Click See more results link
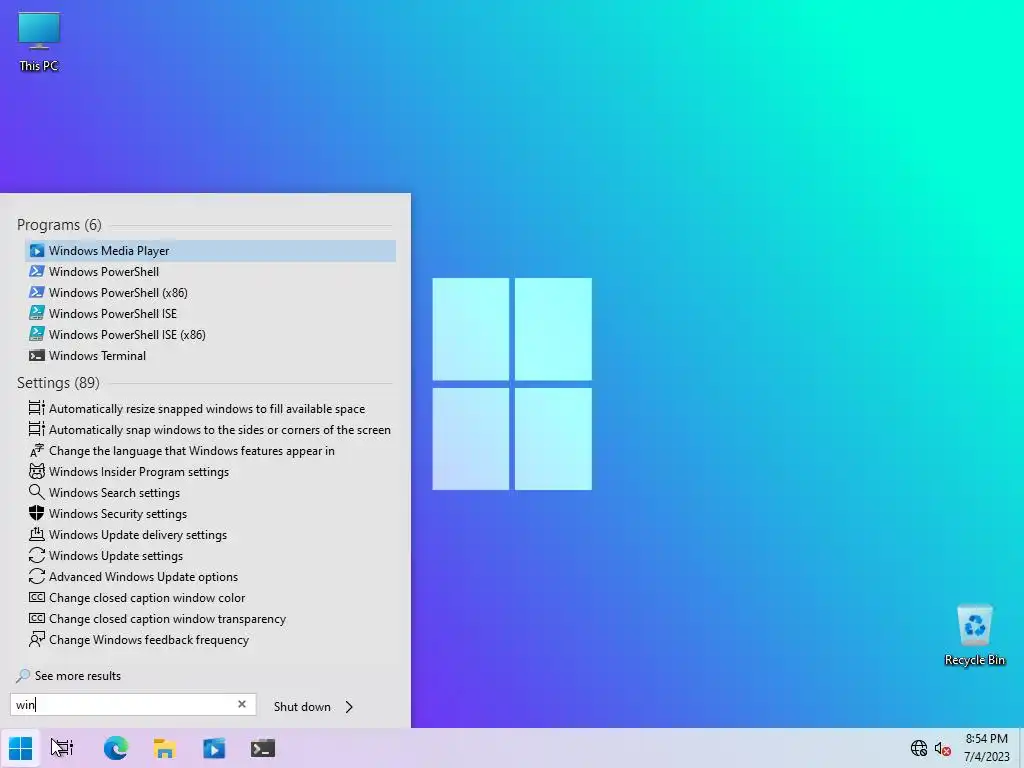This screenshot has height=768, width=1024. (69, 676)
